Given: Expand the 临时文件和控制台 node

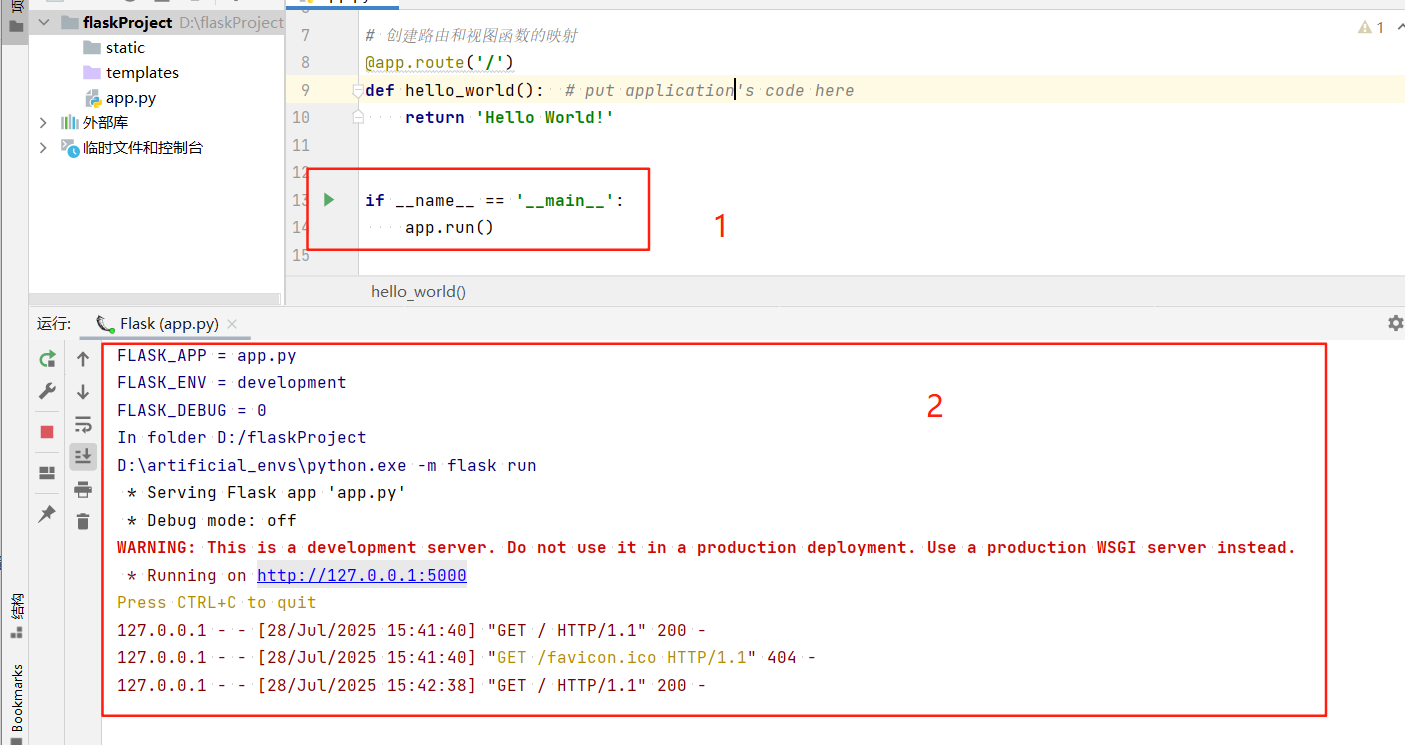Looking at the screenshot, I should coord(43,147).
